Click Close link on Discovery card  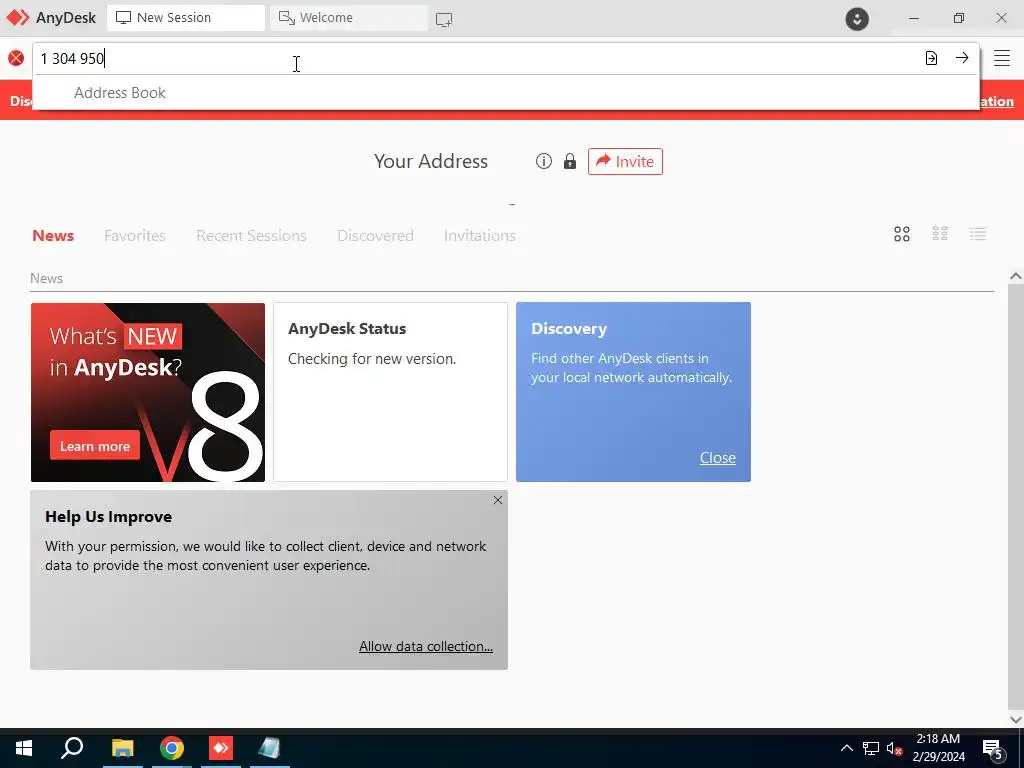pyautogui.click(x=718, y=458)
